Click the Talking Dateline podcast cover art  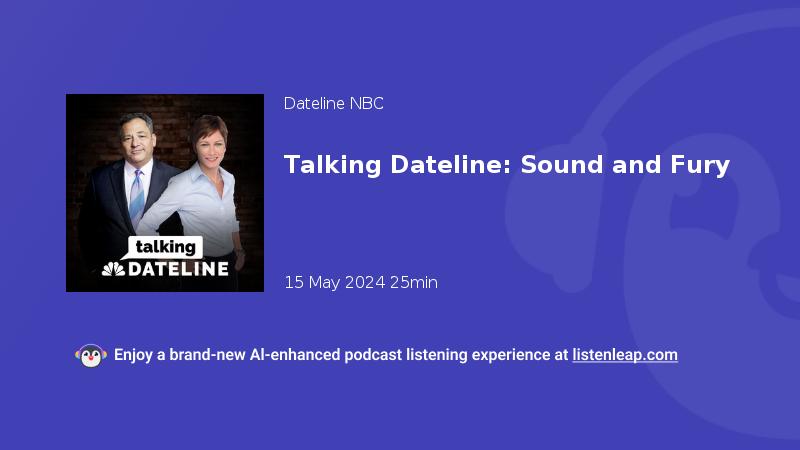(165, 193)
